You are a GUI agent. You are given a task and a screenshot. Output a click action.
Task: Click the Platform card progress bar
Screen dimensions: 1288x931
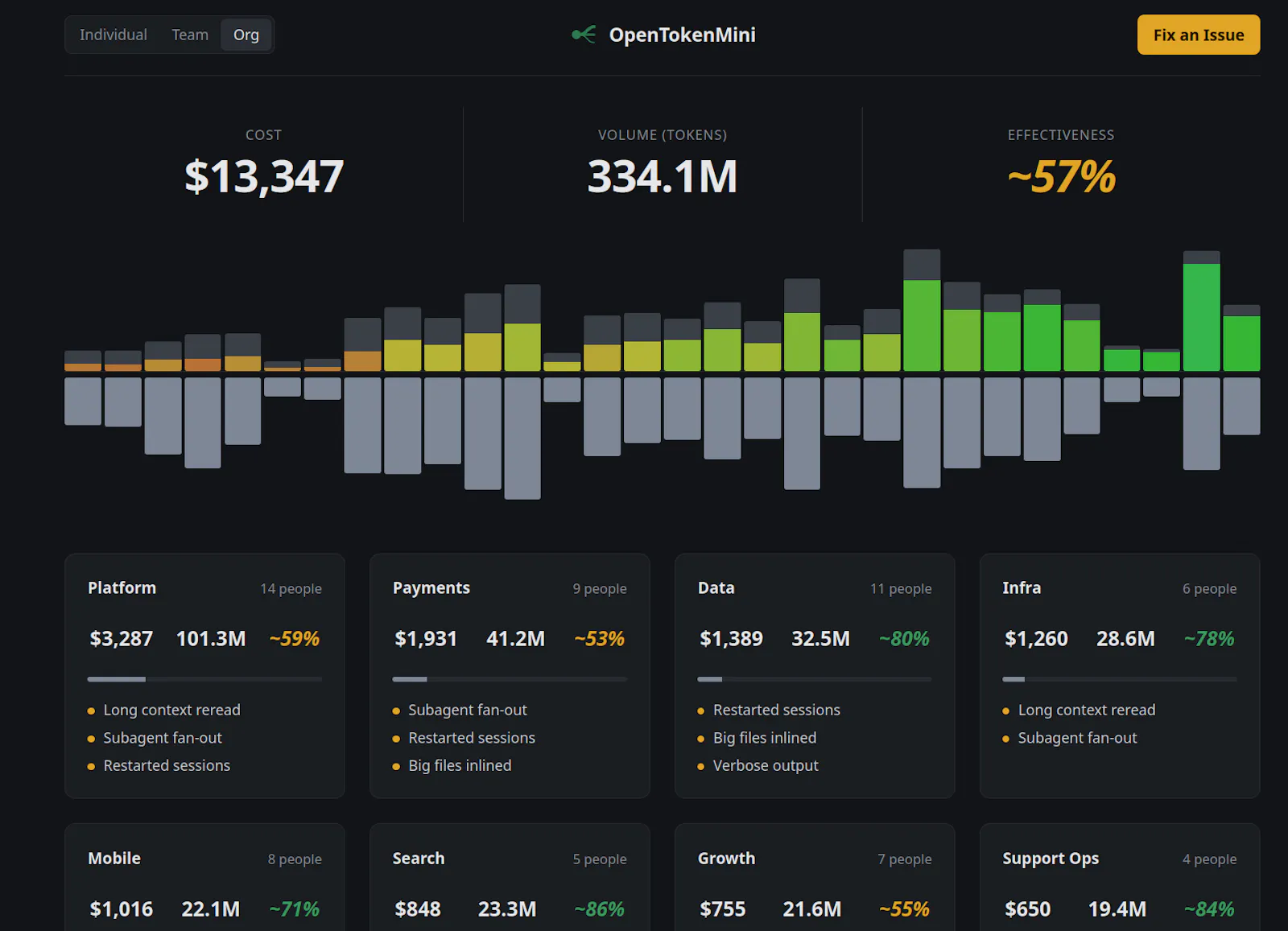coord(204,679)
